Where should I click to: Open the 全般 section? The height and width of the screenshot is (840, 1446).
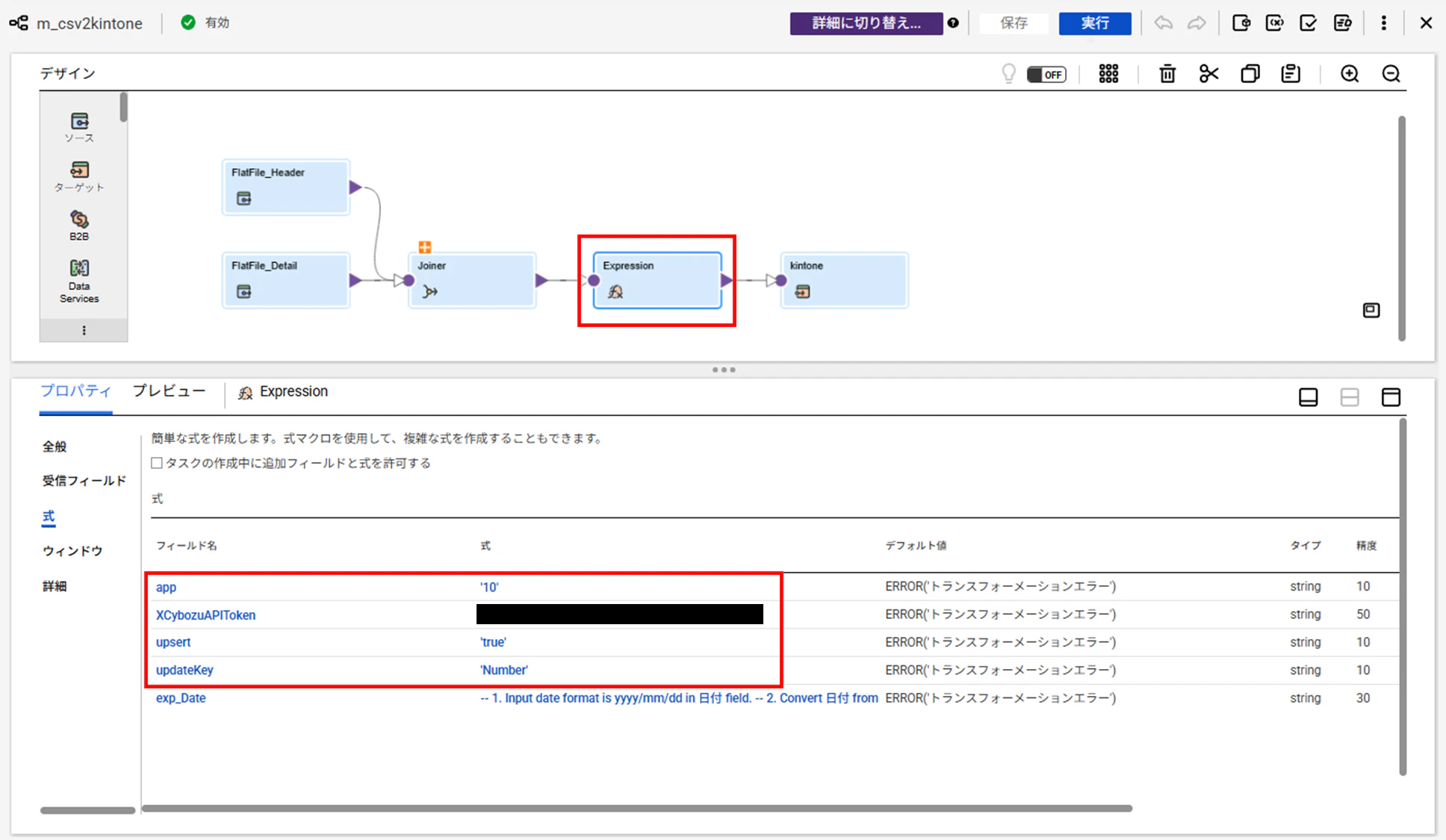tap(55, 447)
